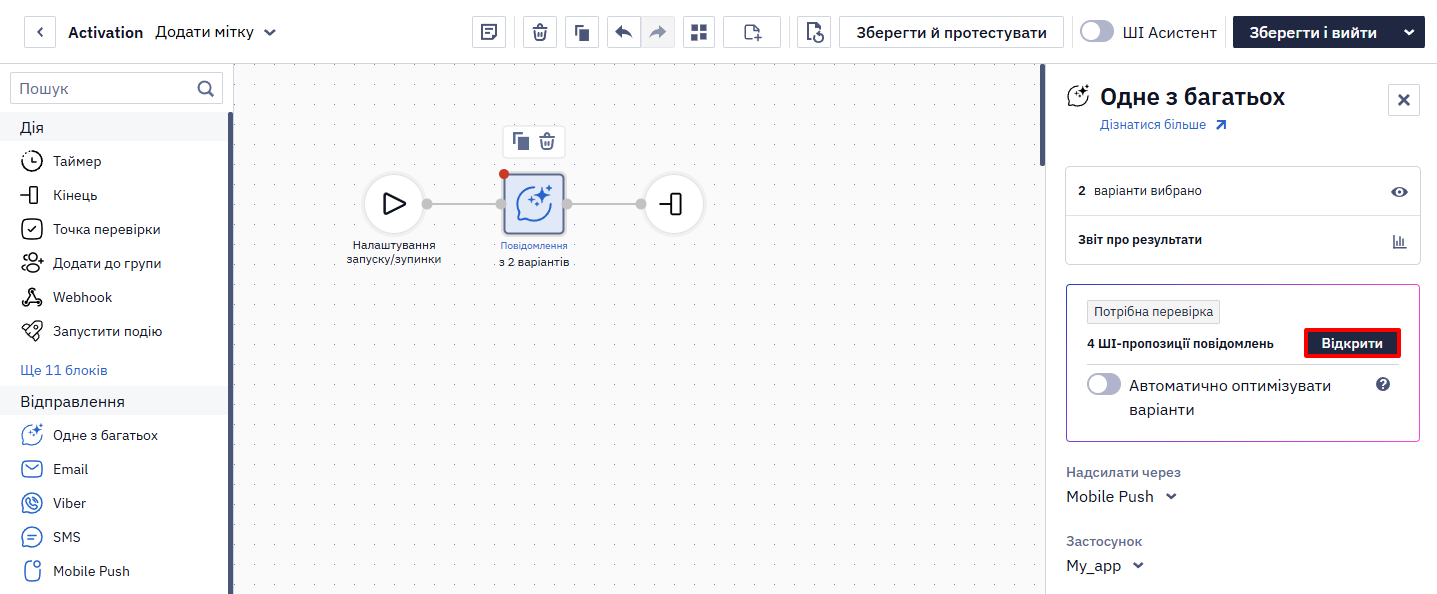Open the results report chart icon

pyautogui.click(x=1399, y=241)
